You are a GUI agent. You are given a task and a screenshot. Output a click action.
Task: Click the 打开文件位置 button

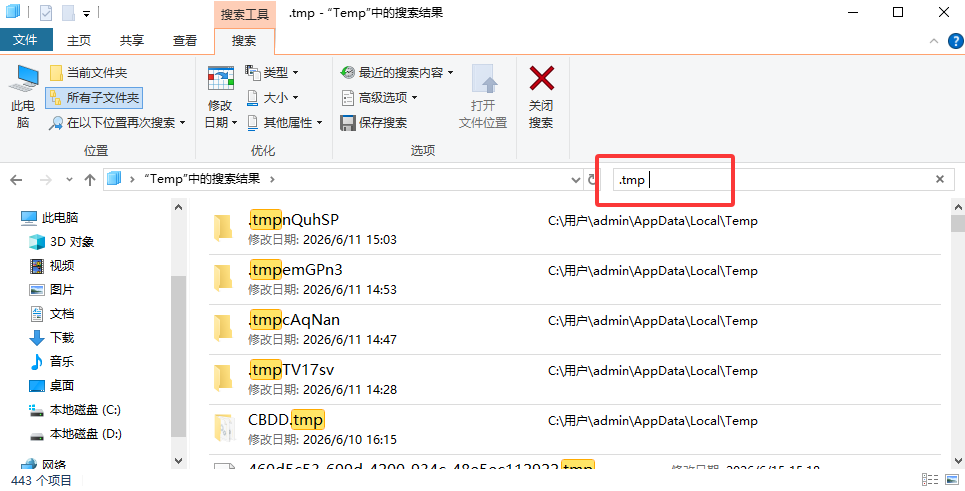coord(483,97)
